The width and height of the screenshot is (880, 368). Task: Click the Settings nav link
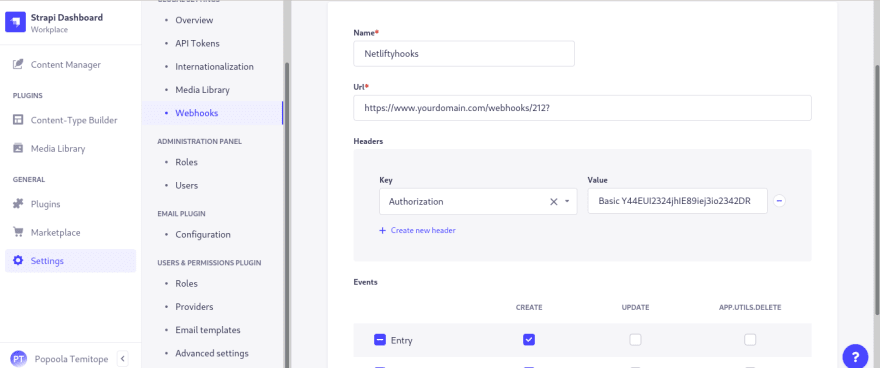click(70, 261)
